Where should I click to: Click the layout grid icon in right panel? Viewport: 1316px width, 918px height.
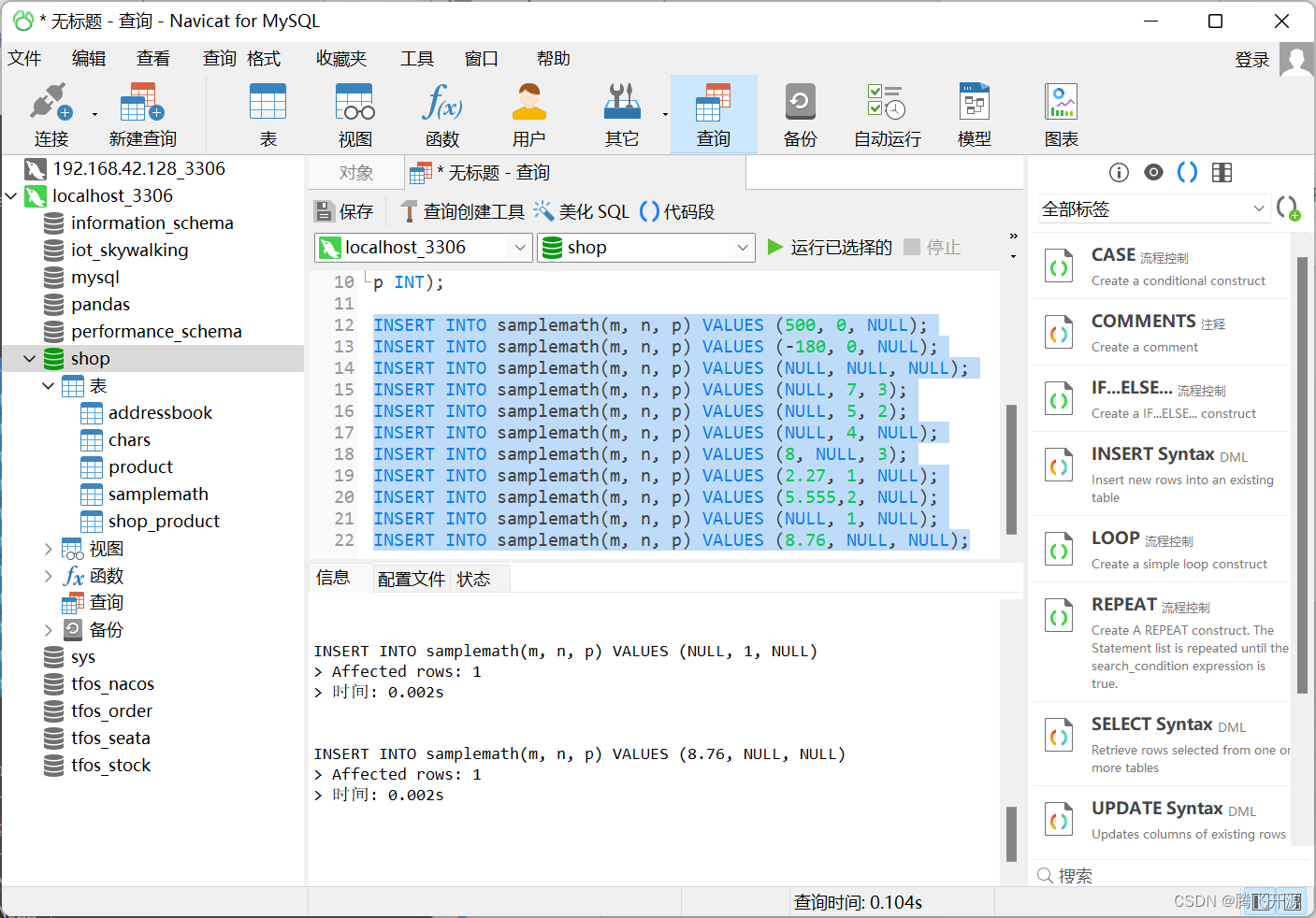coord(1222,172)
